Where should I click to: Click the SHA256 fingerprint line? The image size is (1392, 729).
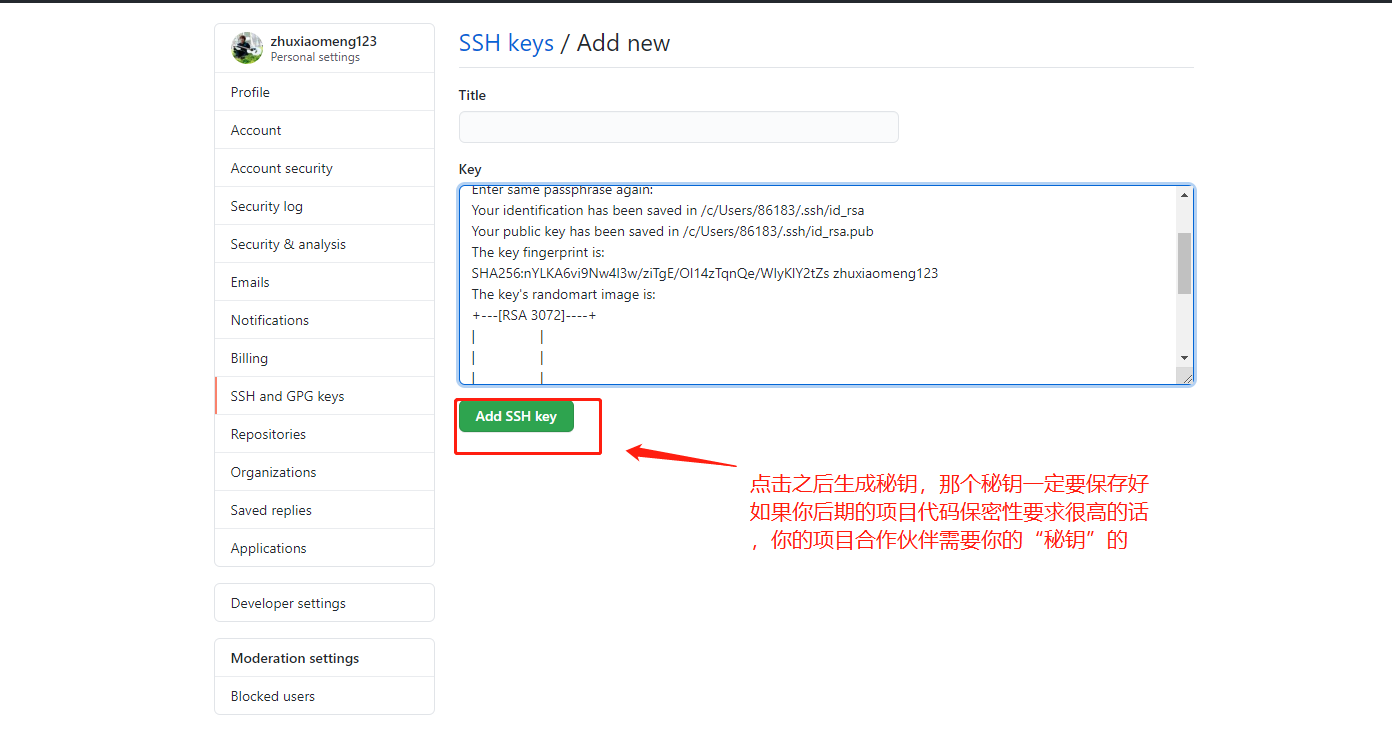click(705, 273)
